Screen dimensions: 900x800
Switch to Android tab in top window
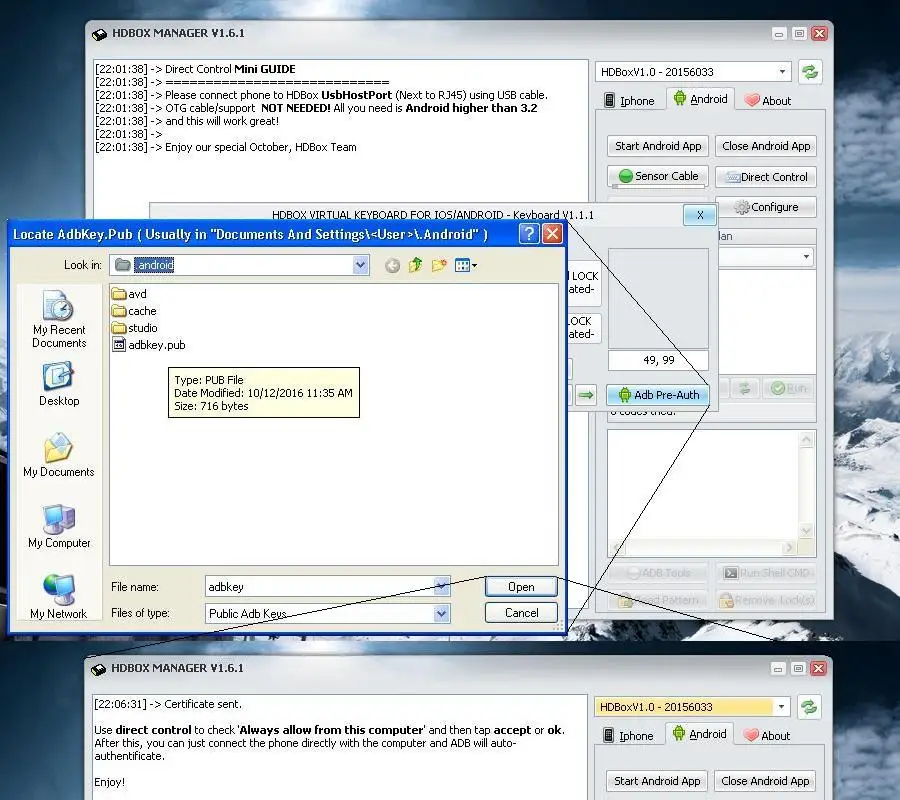(700, 99)
